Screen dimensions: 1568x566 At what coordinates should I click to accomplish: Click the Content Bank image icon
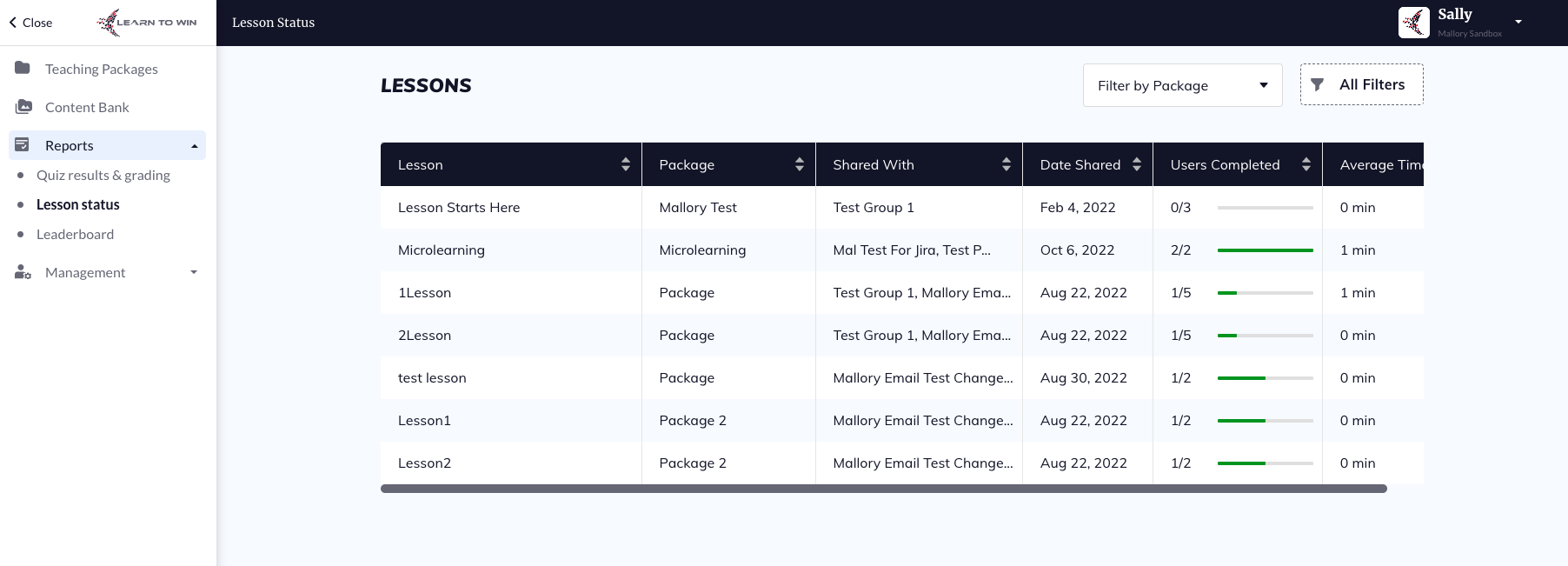click(x=23, y=106)
